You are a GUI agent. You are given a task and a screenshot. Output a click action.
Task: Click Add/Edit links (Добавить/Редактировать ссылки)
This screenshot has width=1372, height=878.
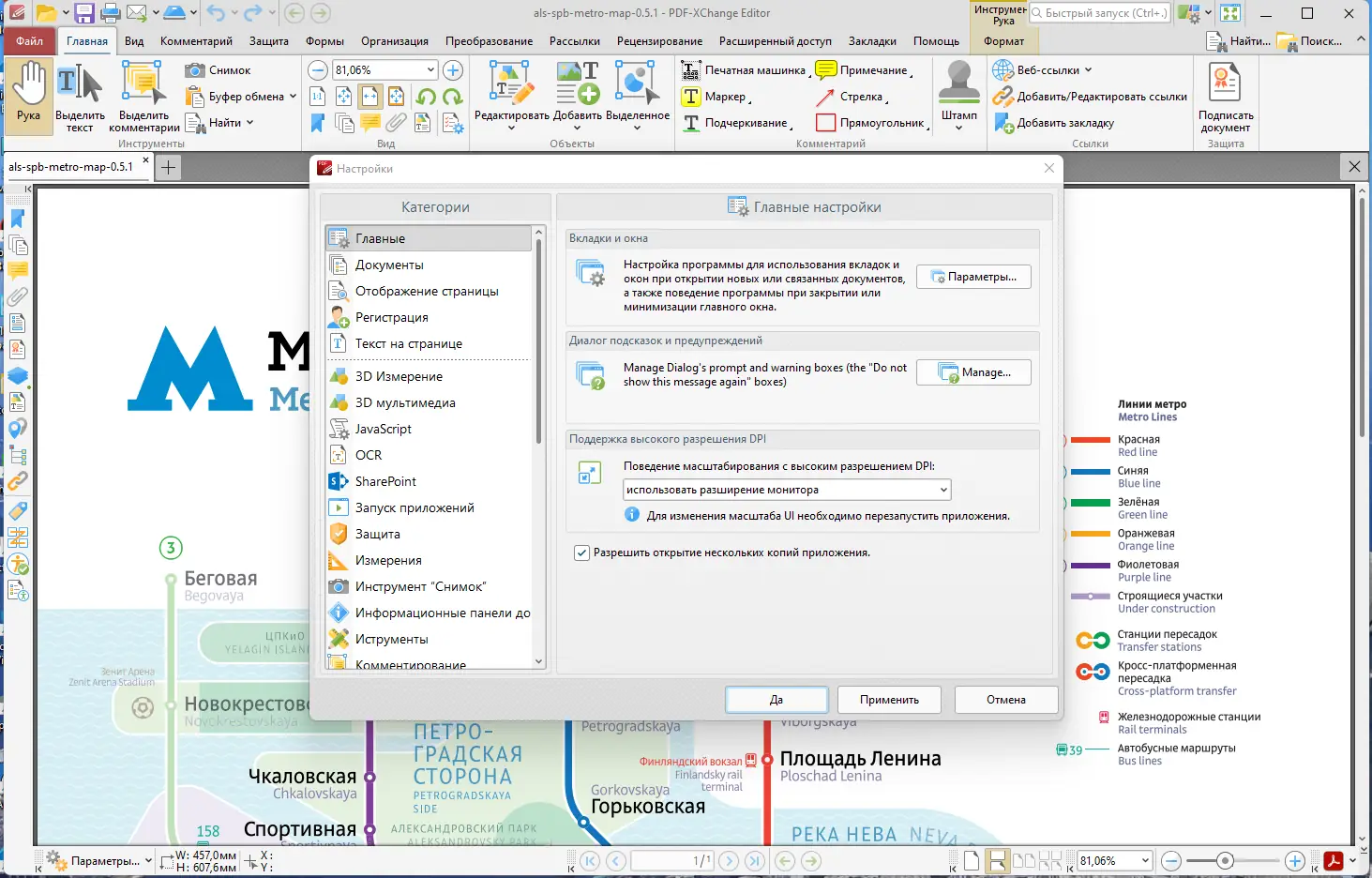[x=1090, y=97]
